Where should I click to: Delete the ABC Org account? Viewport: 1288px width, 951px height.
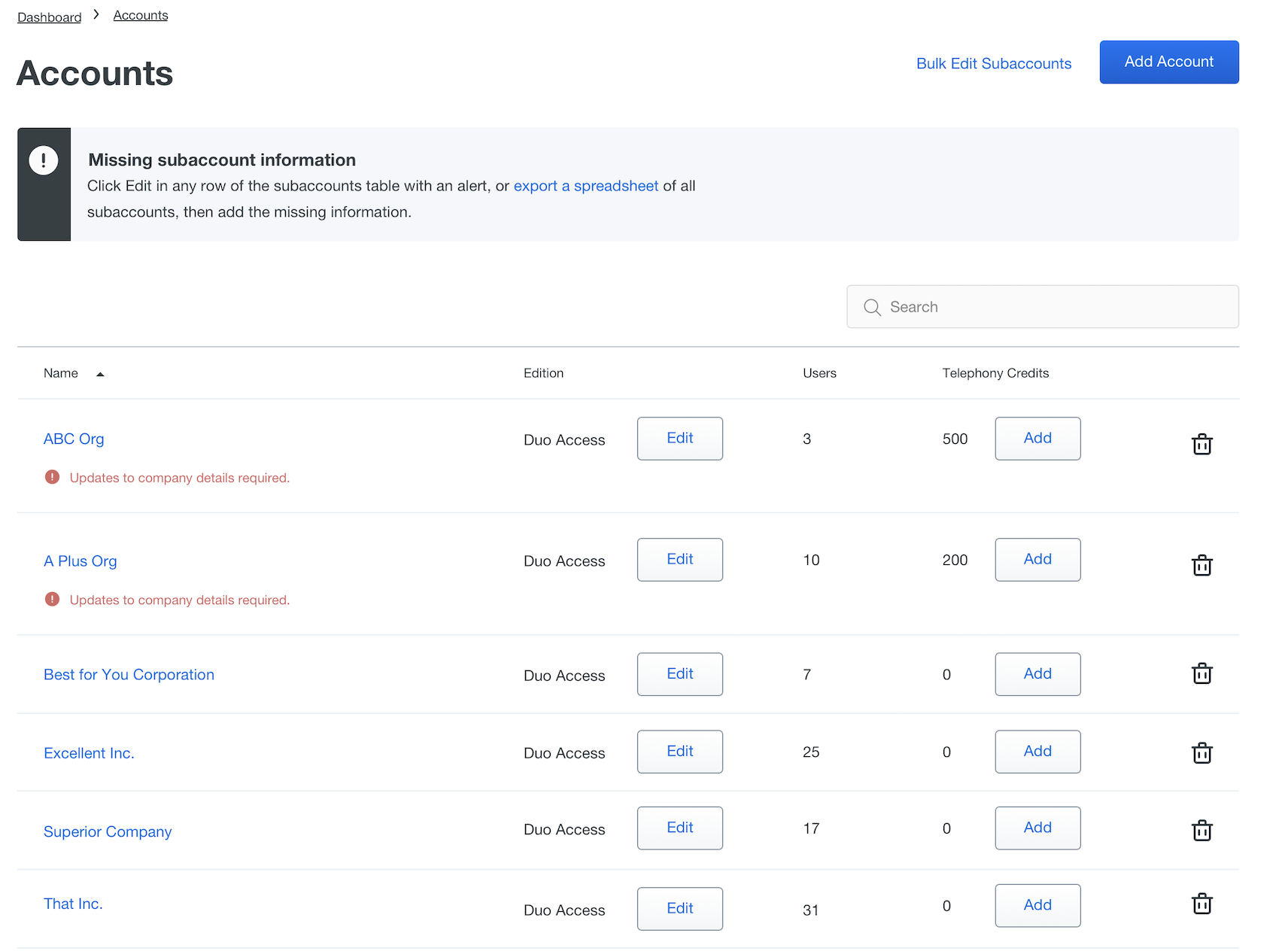coord(1201,444)
